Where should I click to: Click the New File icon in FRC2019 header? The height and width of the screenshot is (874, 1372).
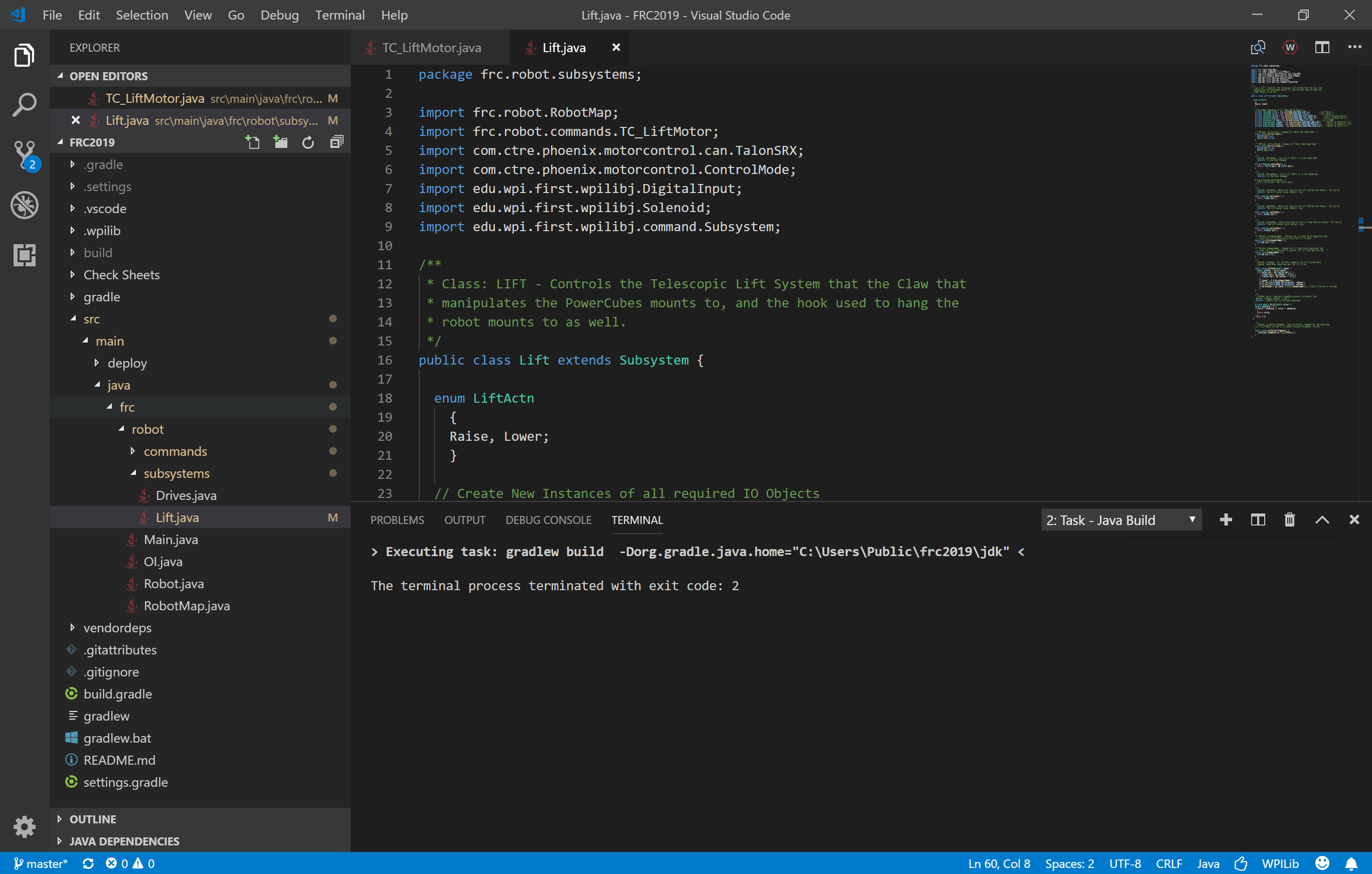252,142
